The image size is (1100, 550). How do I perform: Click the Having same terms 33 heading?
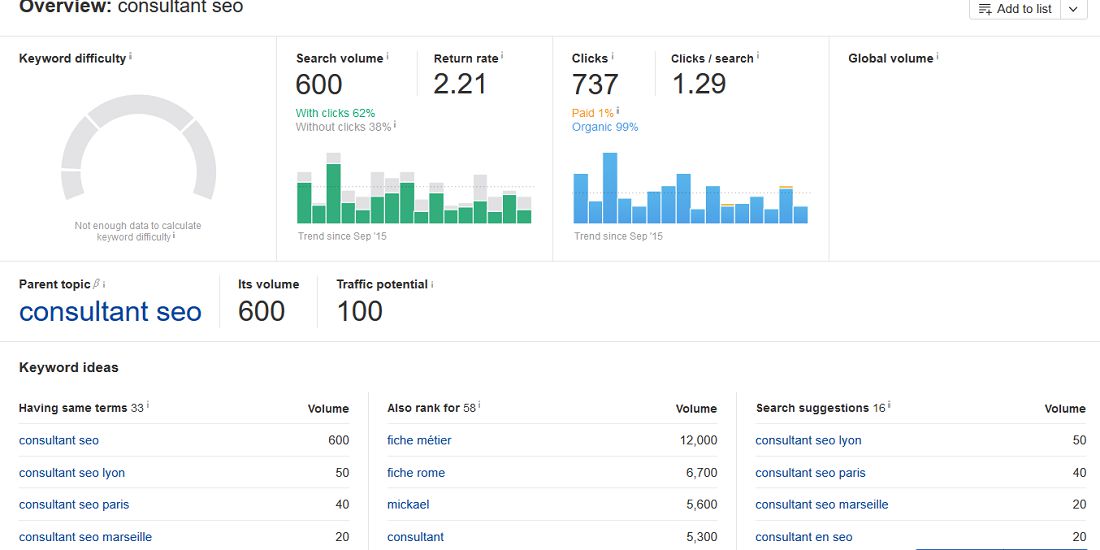(81, 408)
